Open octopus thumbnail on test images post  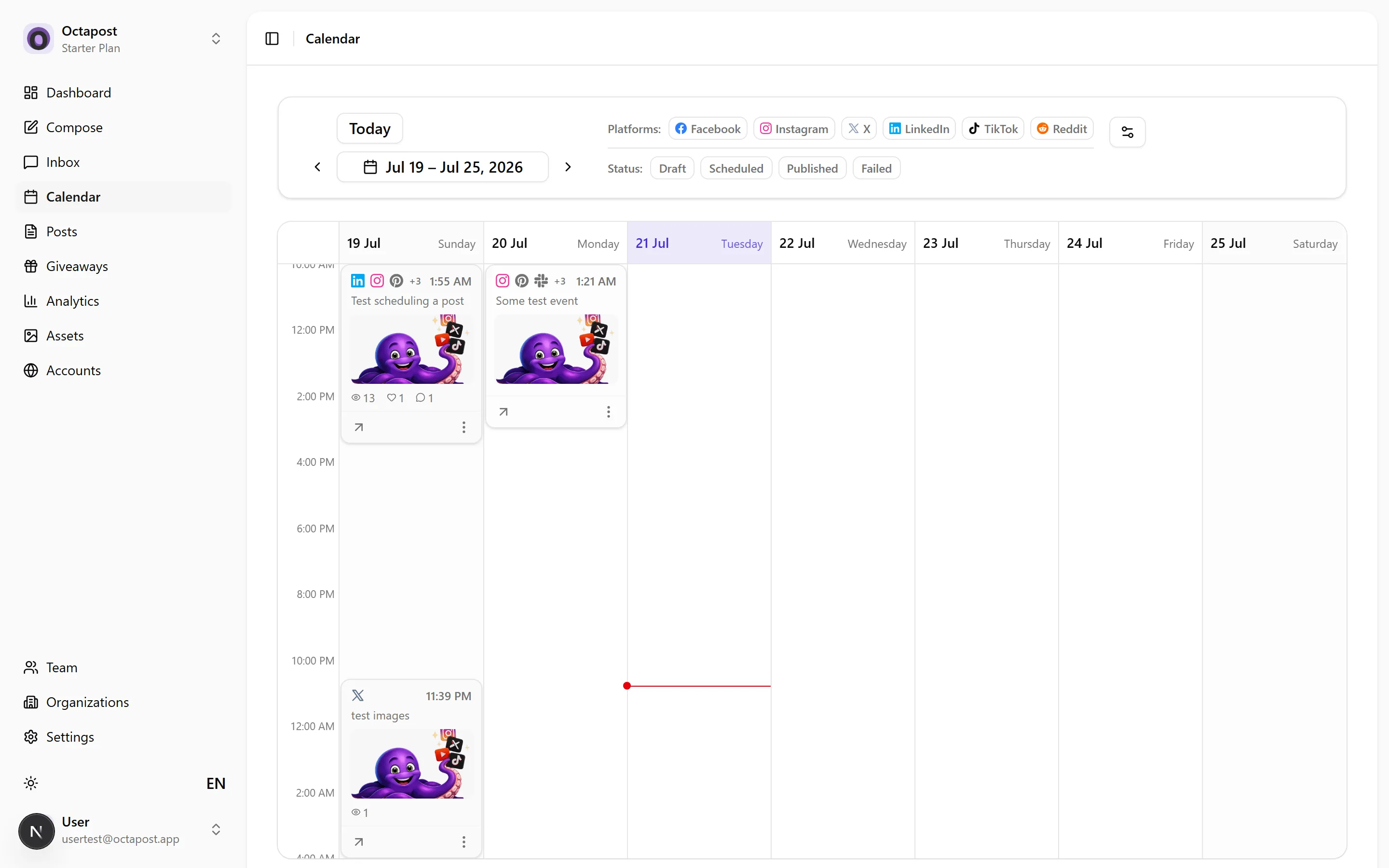pos(410,764)
